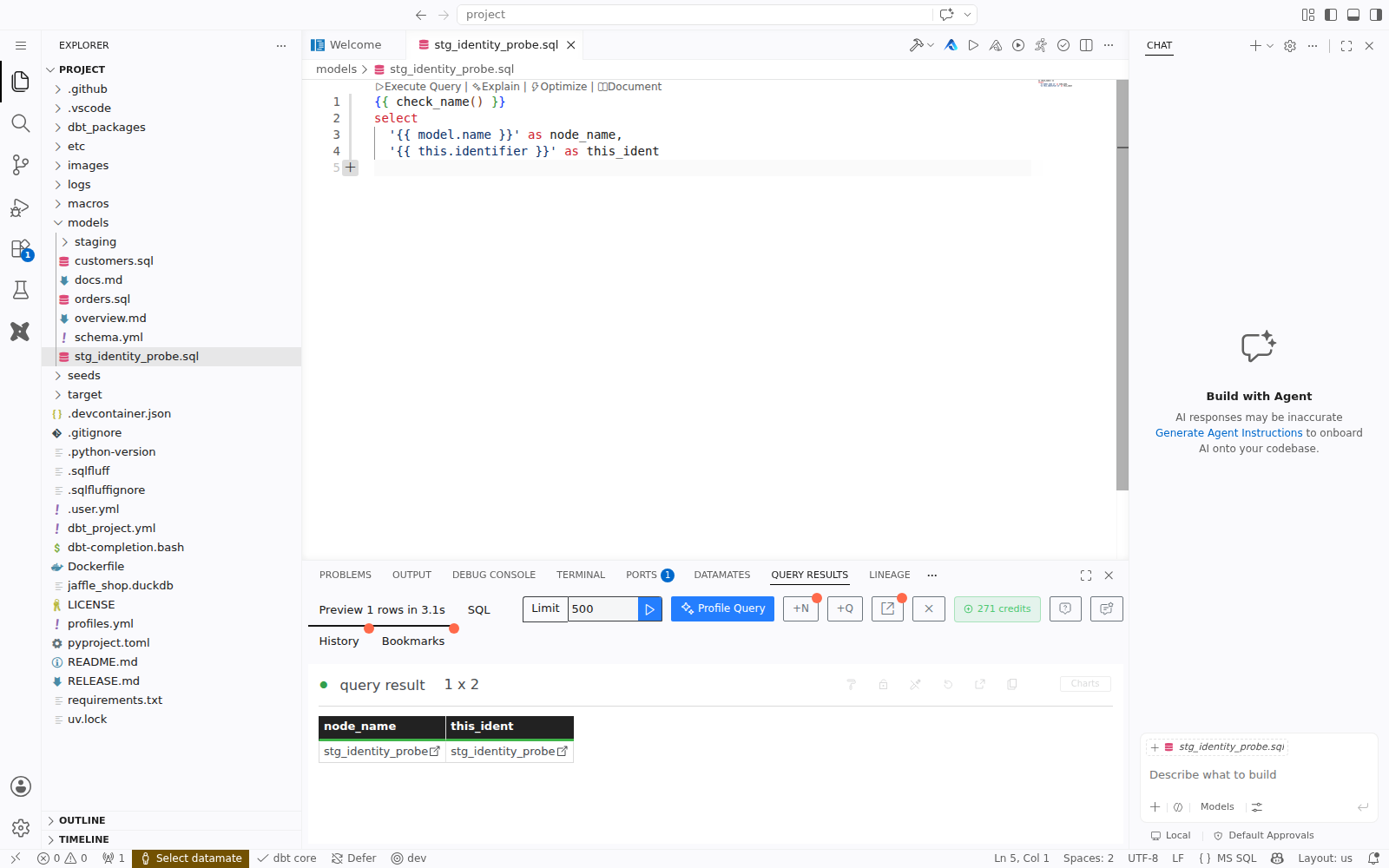1389x868 pixels.
Task: Maximize the bottom panel
Action: (x=1086, y=575)
